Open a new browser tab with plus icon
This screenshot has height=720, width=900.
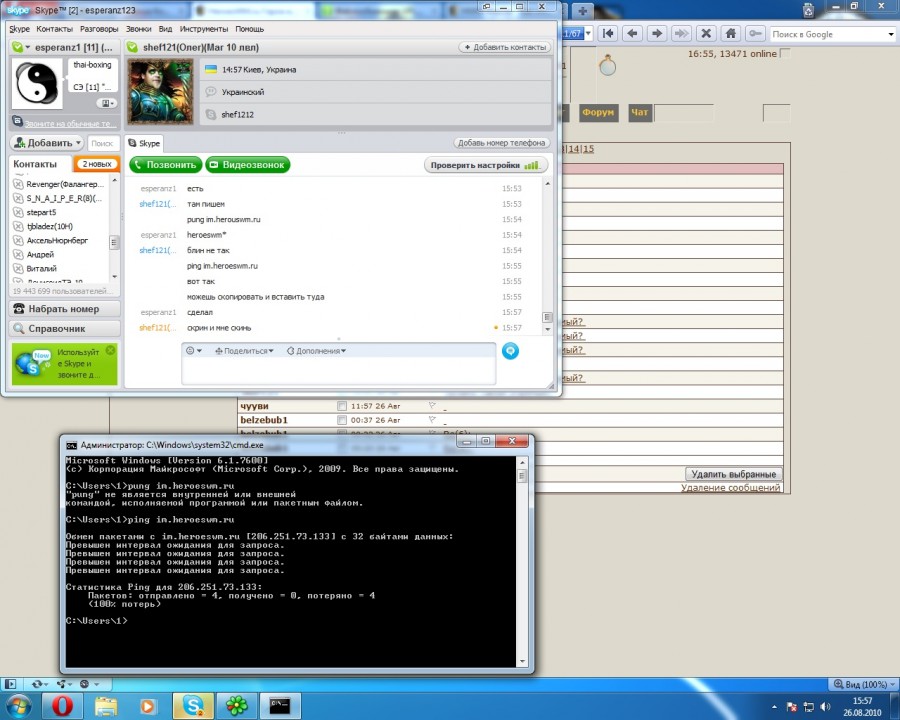pyautogui.click(x=582, y=11)
